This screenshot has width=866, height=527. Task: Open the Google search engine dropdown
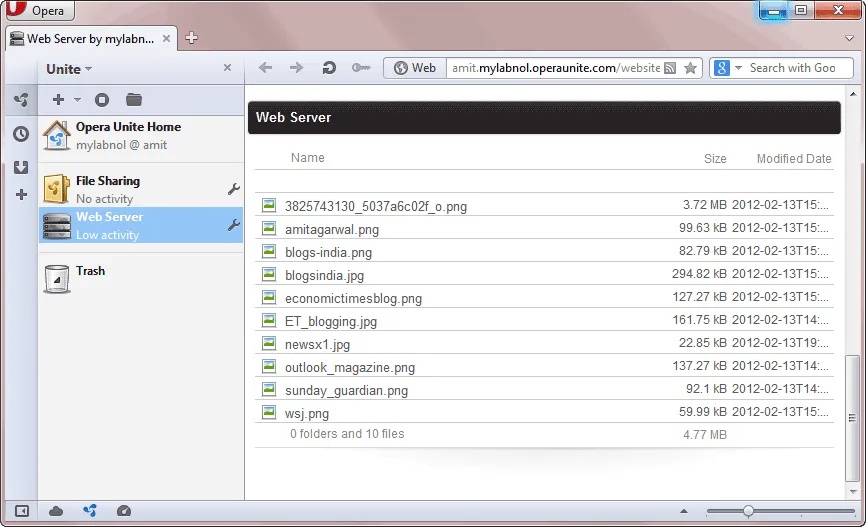[730, 68]
